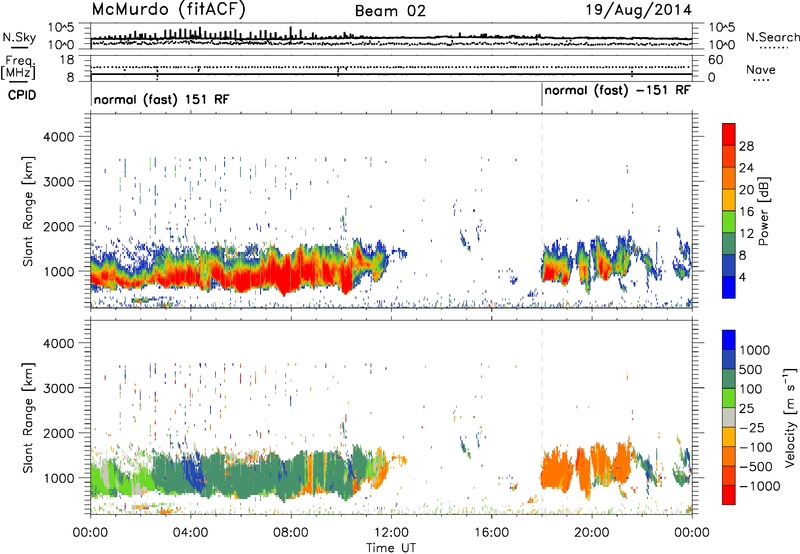Click the -1000 tick on Velocity colorbar
800x554 pixels.
pos(760,486)
